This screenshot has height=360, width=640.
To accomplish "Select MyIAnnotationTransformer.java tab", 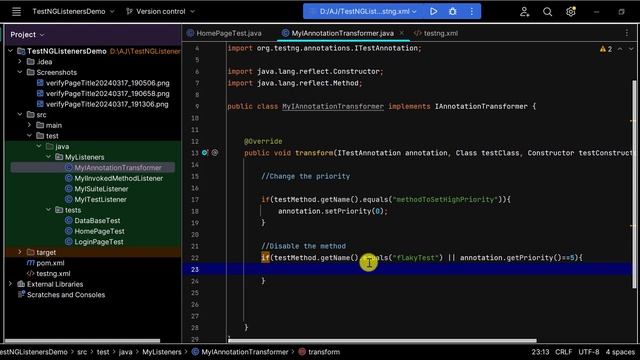I will pyautogui.click(x=338, y=33).
